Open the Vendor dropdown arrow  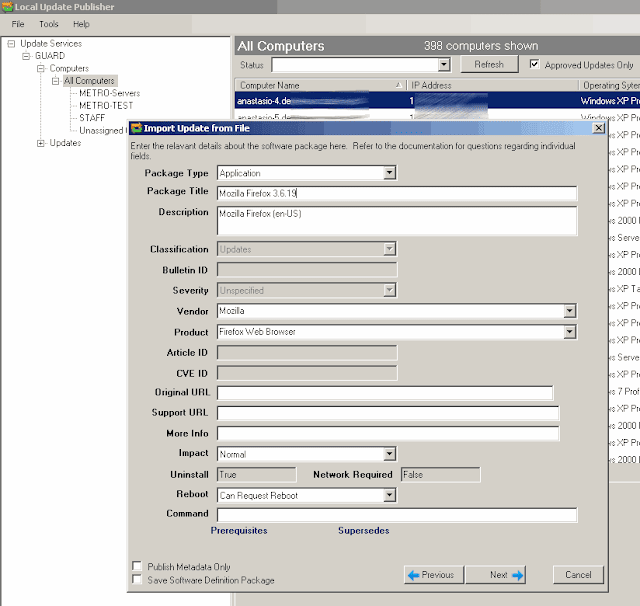pyautogui.click(x=570, y=311)
